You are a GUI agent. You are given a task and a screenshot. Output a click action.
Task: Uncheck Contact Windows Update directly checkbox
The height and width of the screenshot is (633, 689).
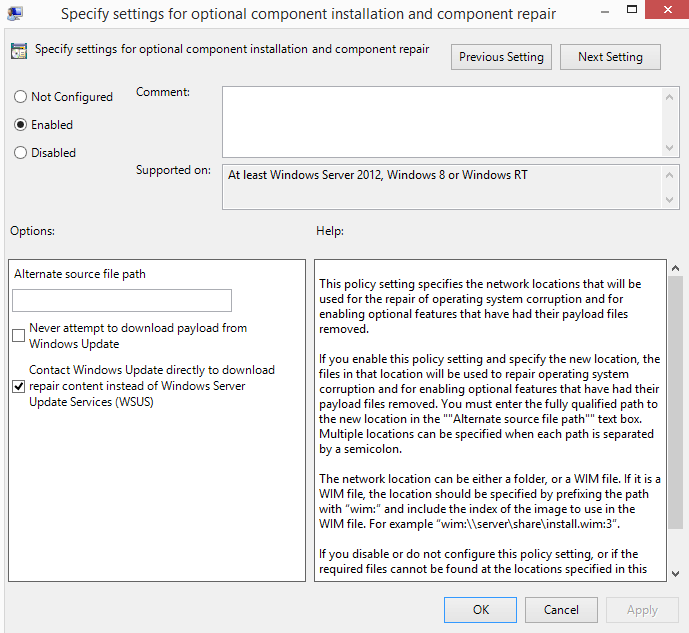coord(18,387)
